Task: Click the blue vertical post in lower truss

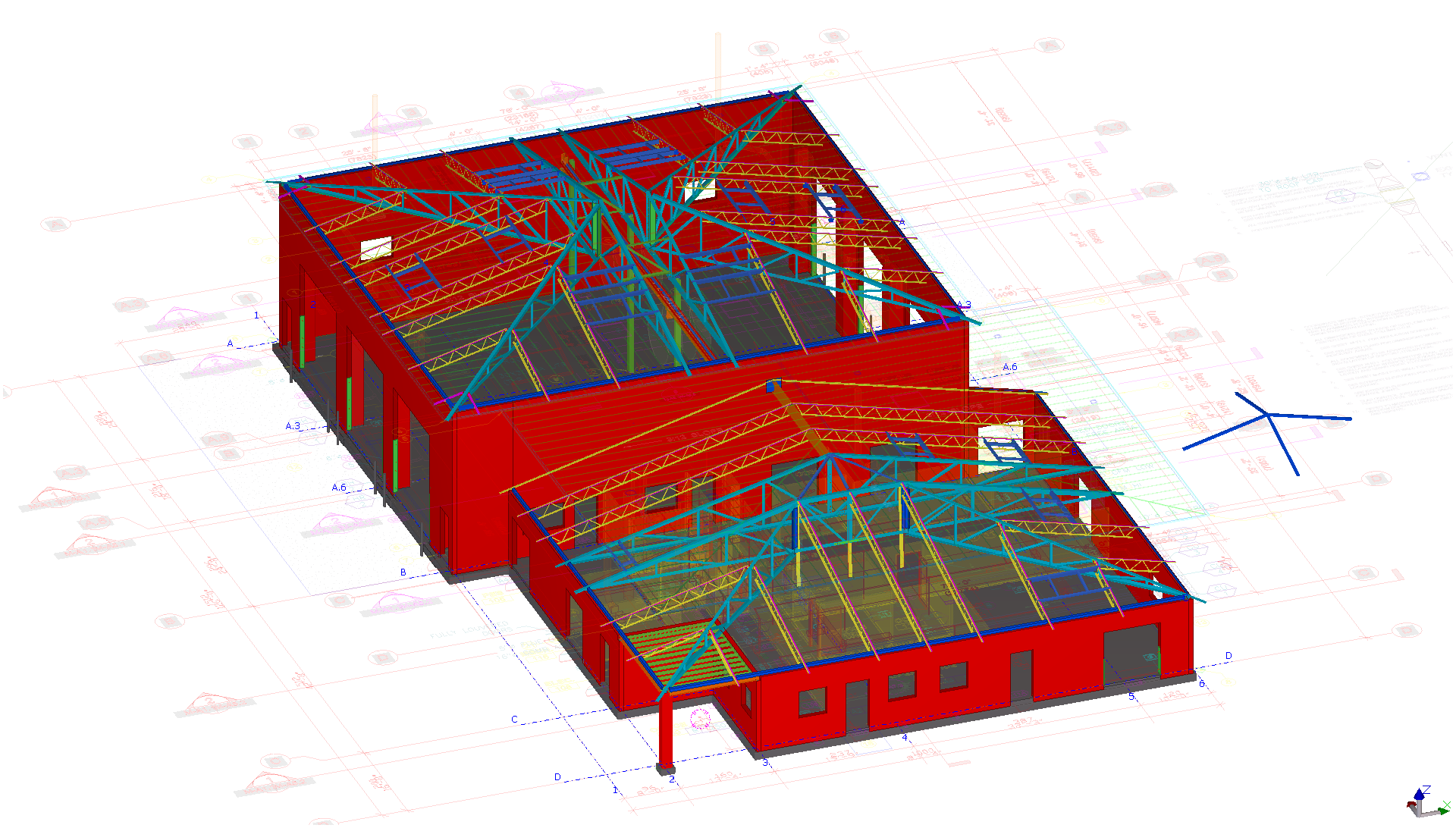Action: click(x=795, y=528)
